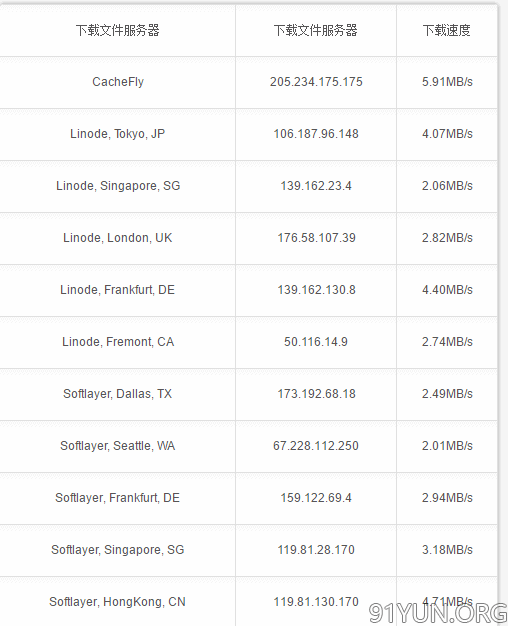Select Linode, Fremont, CA server cell
Image resolution: width=508 pixels, height=626 pixels.
(x=118, y=342)
